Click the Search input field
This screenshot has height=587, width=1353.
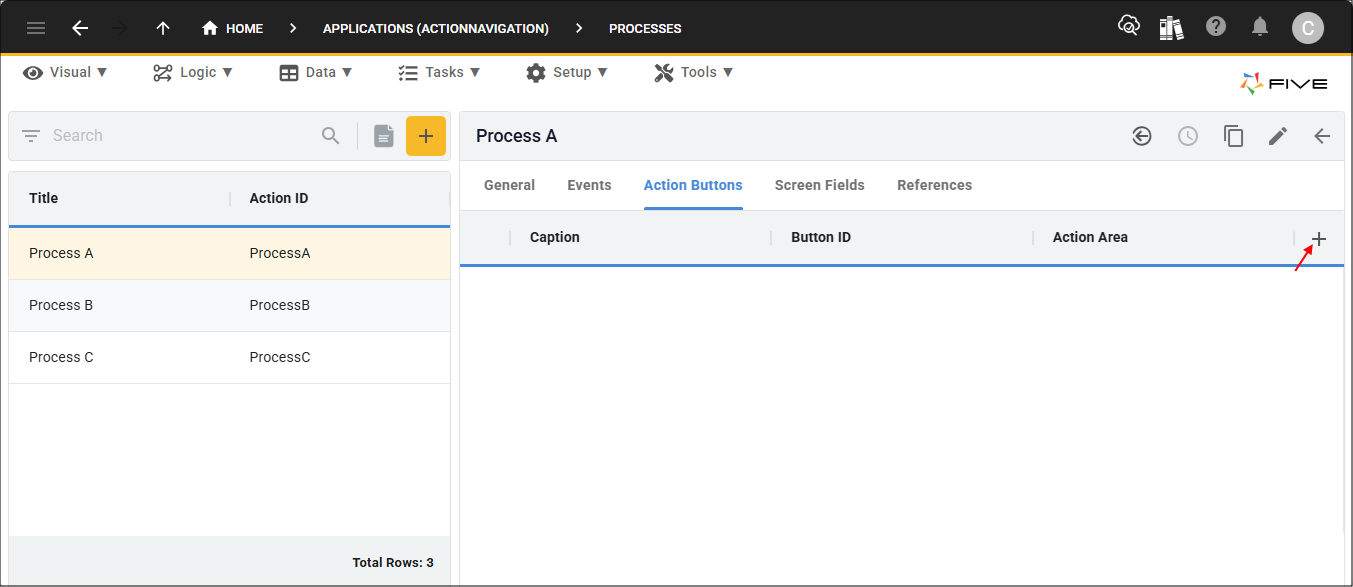point(180,136)
